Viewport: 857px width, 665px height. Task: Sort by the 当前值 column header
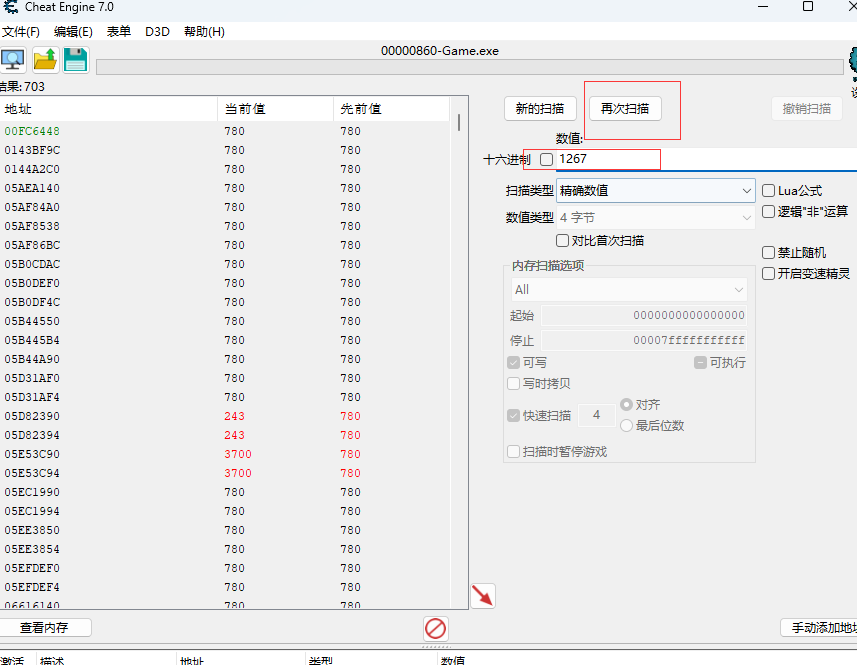tap(275, 109)
